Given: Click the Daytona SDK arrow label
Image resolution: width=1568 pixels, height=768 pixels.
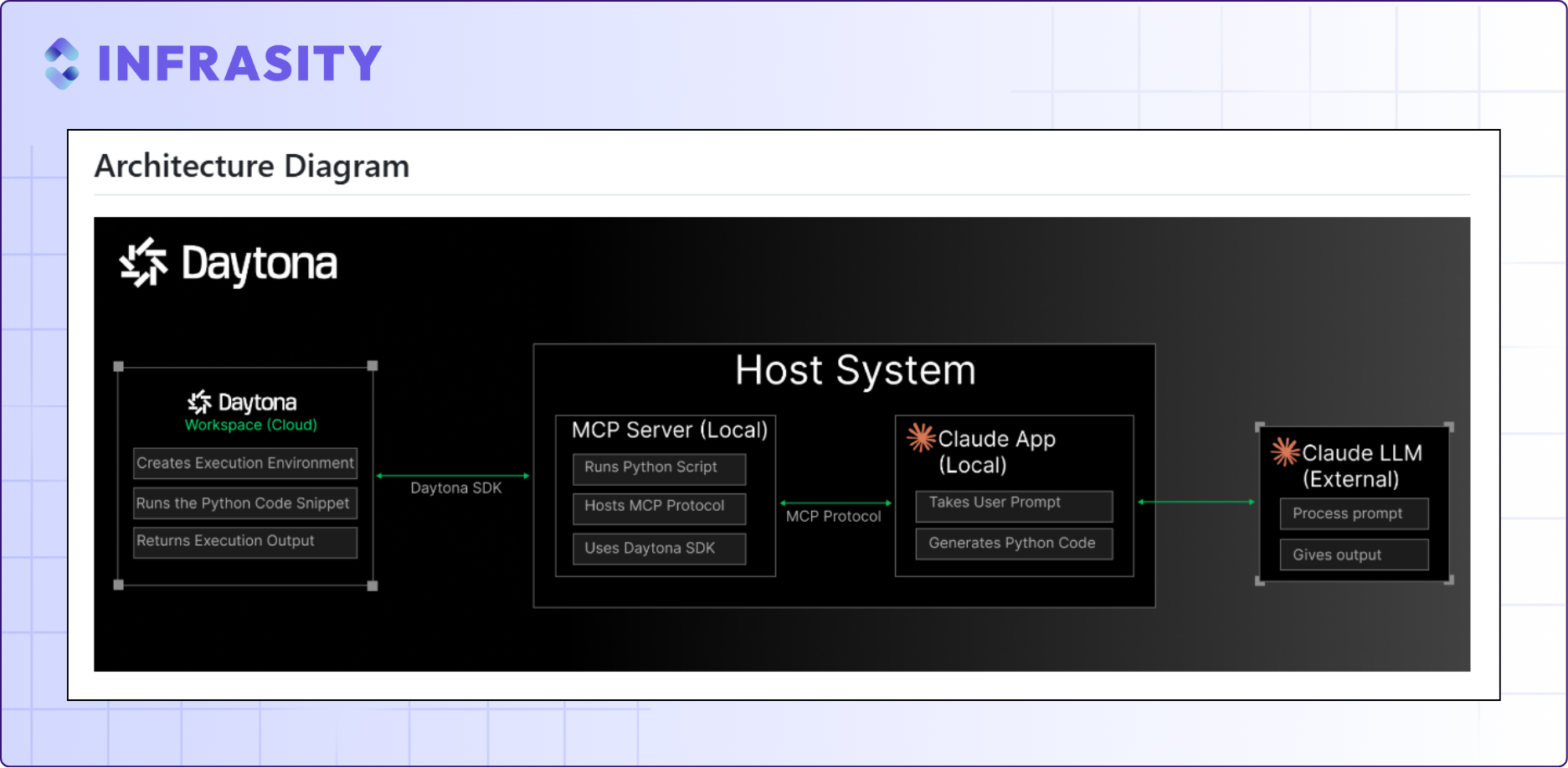Looking at the screenshot, I should click(456, 488).
